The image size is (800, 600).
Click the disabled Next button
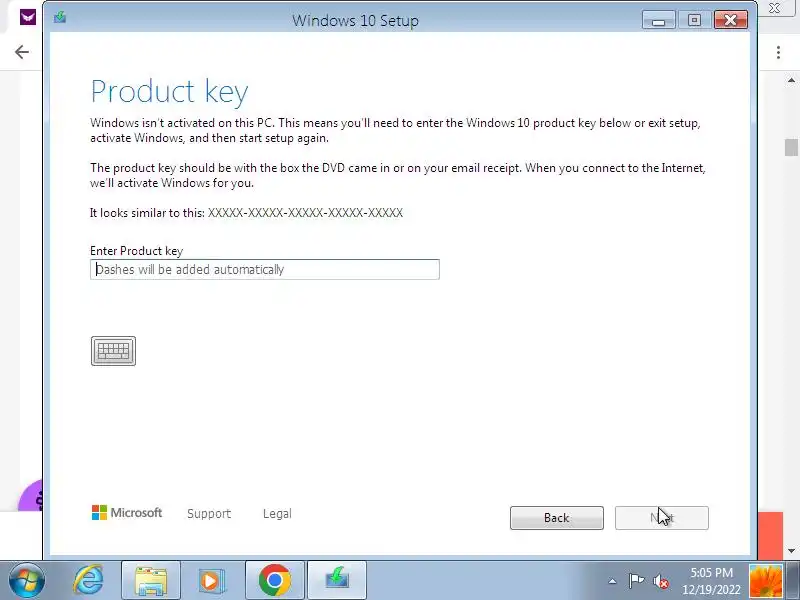pos(662,518)
